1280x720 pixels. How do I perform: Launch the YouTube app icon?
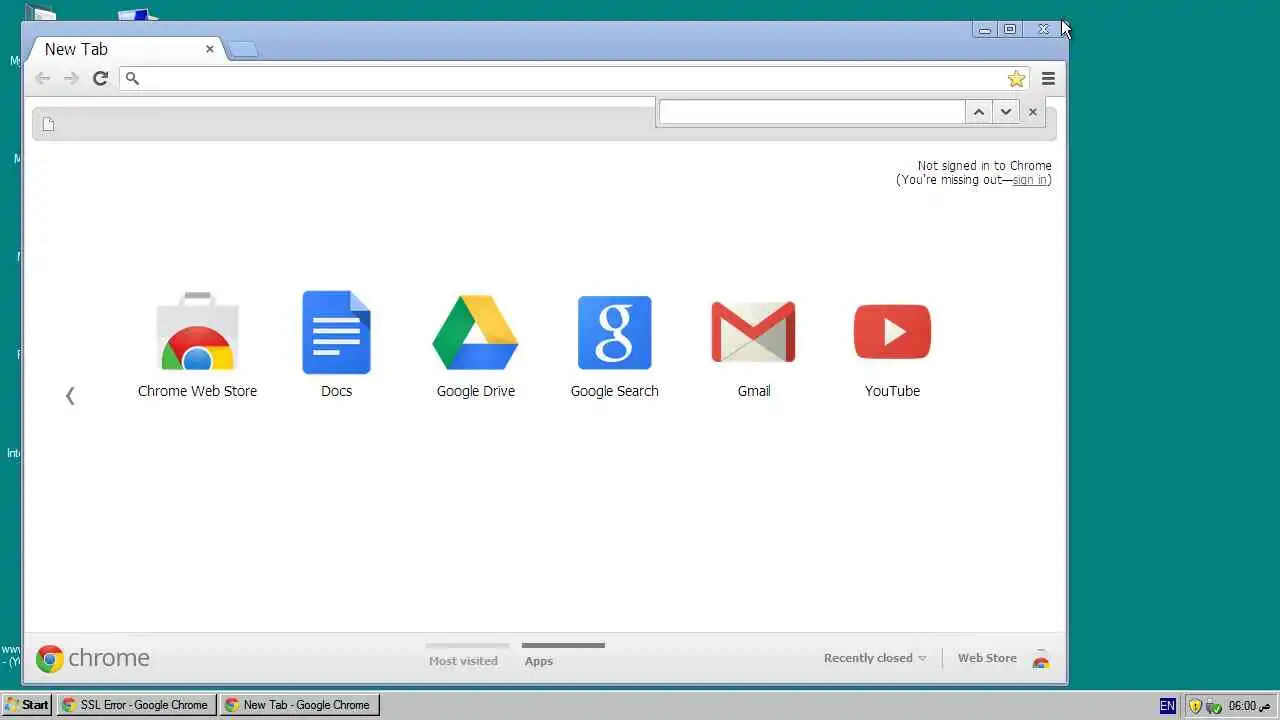coord(892,332)
